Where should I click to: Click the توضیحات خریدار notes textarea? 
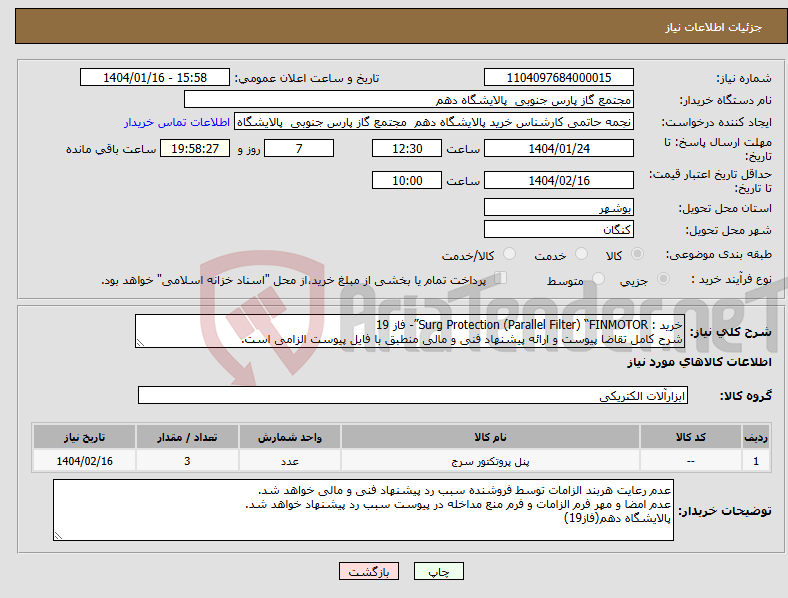click(x=363, y=510)
